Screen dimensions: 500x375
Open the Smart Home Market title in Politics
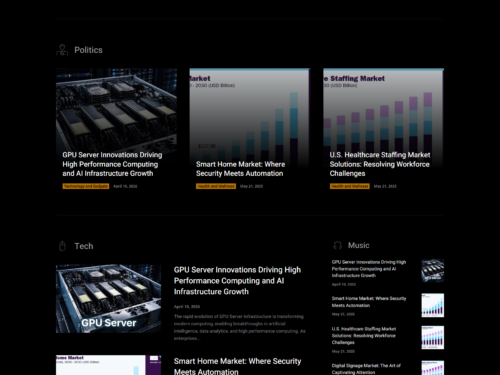point(240,169)
